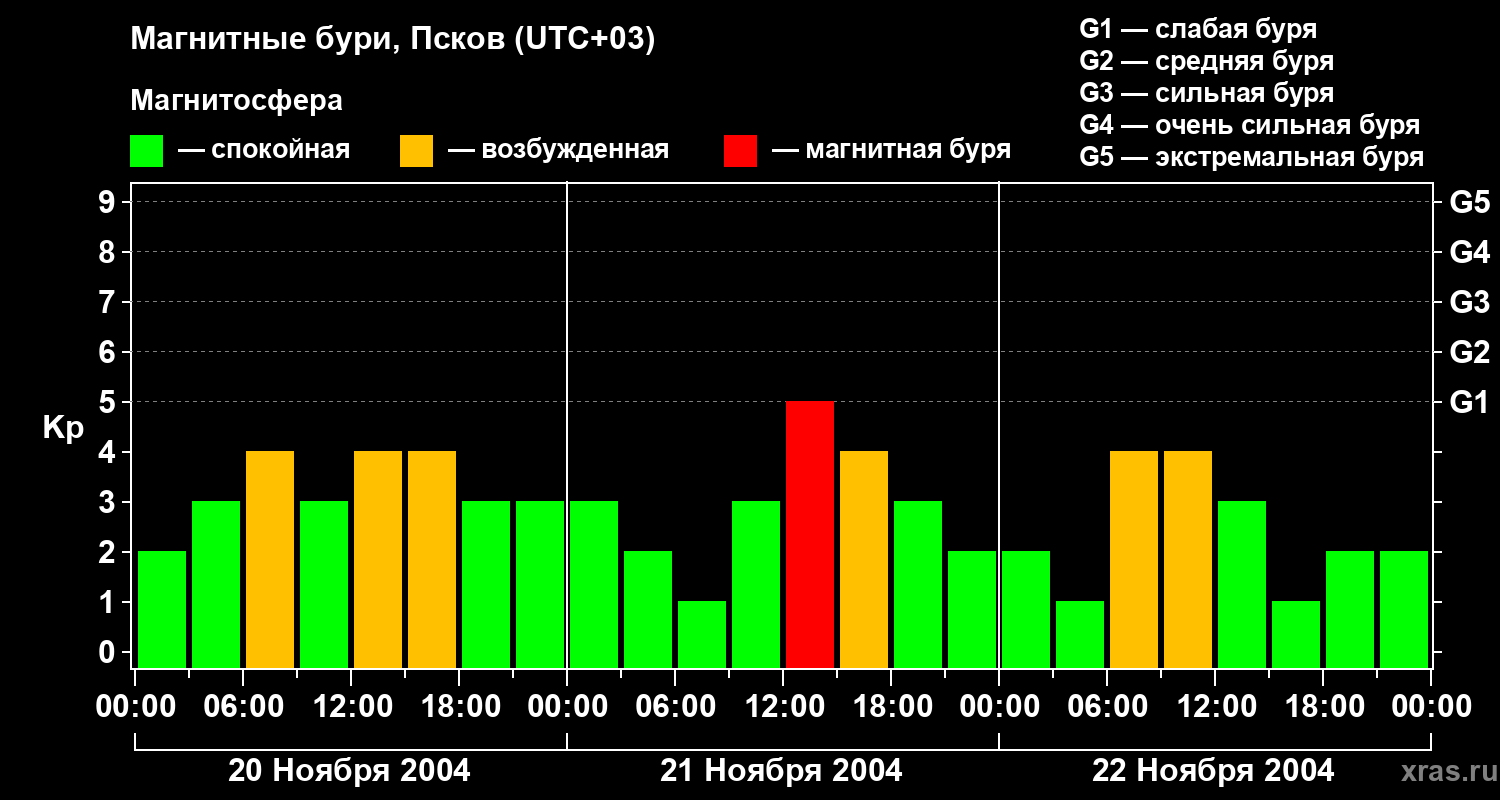Click the 'спокойная' legend text
Viewport: 1500px width, 800px height.
point(281,151)
